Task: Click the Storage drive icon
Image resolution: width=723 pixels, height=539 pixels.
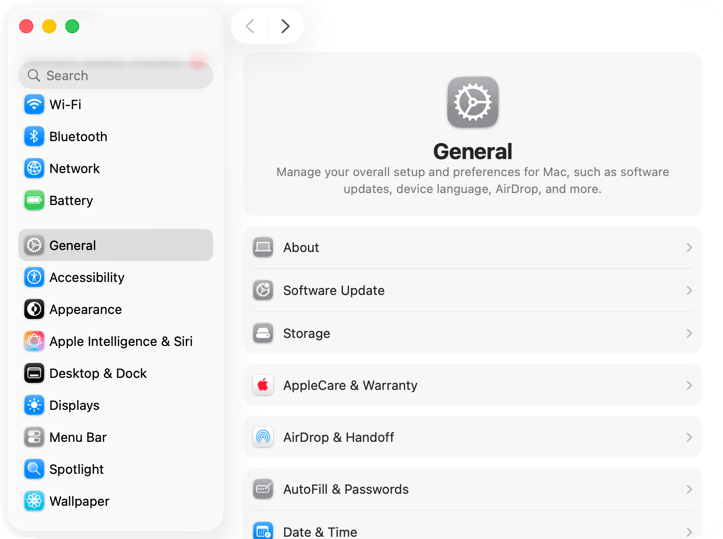Action: coord(263,333)
